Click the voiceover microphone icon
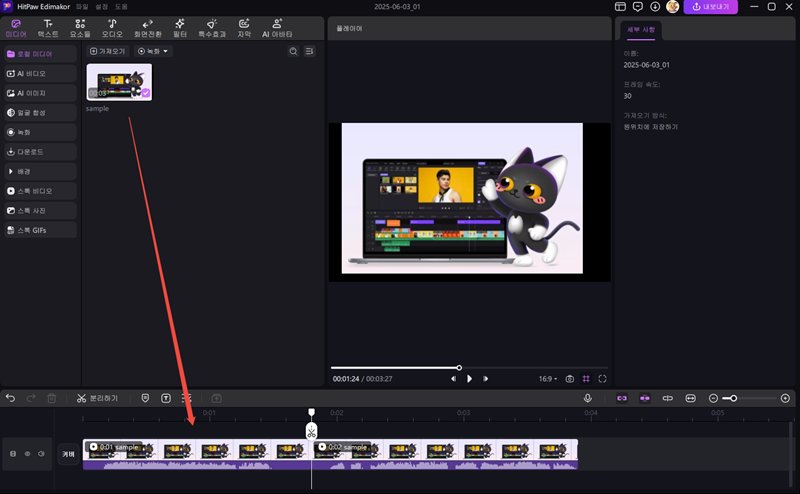 point(588,398)
